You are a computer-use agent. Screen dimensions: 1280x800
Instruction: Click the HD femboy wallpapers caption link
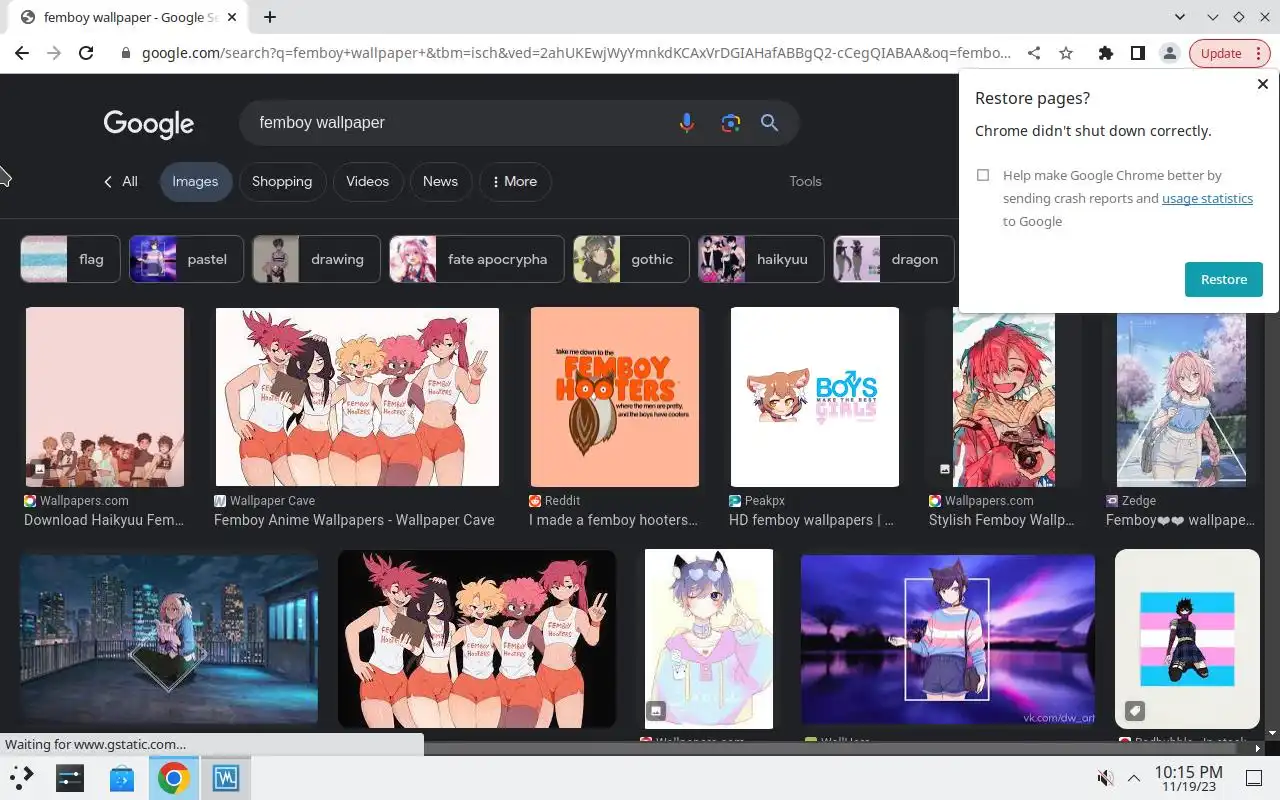pos(811,520)
